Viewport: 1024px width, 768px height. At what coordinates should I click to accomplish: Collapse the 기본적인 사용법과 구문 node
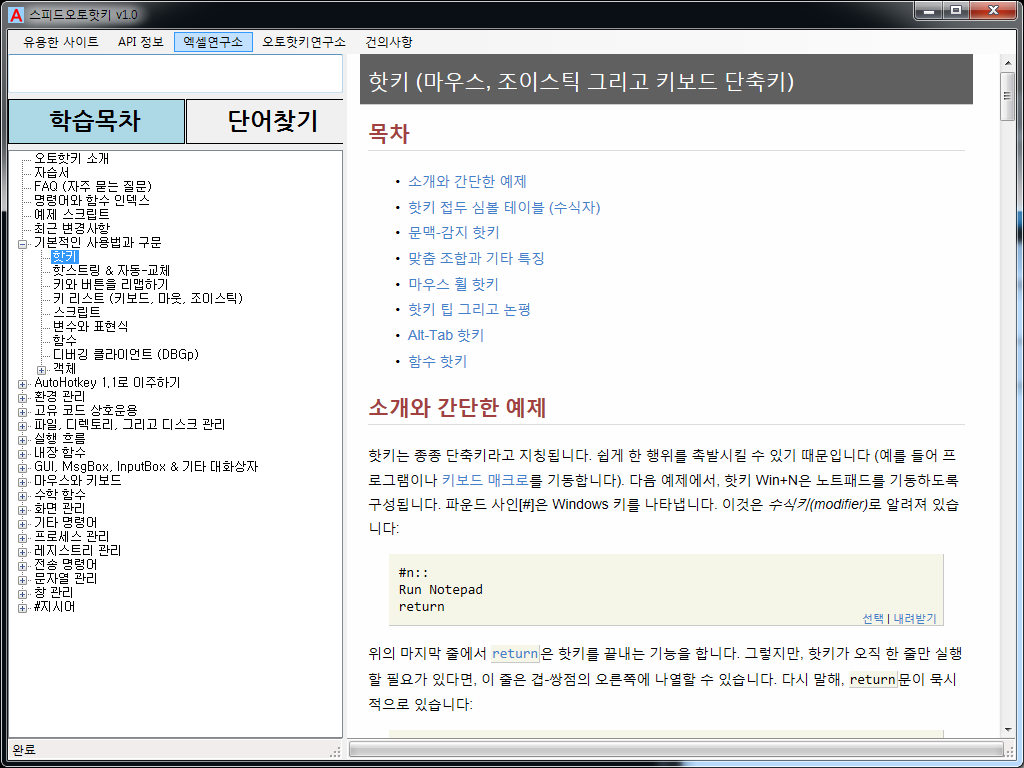point(22,244)
